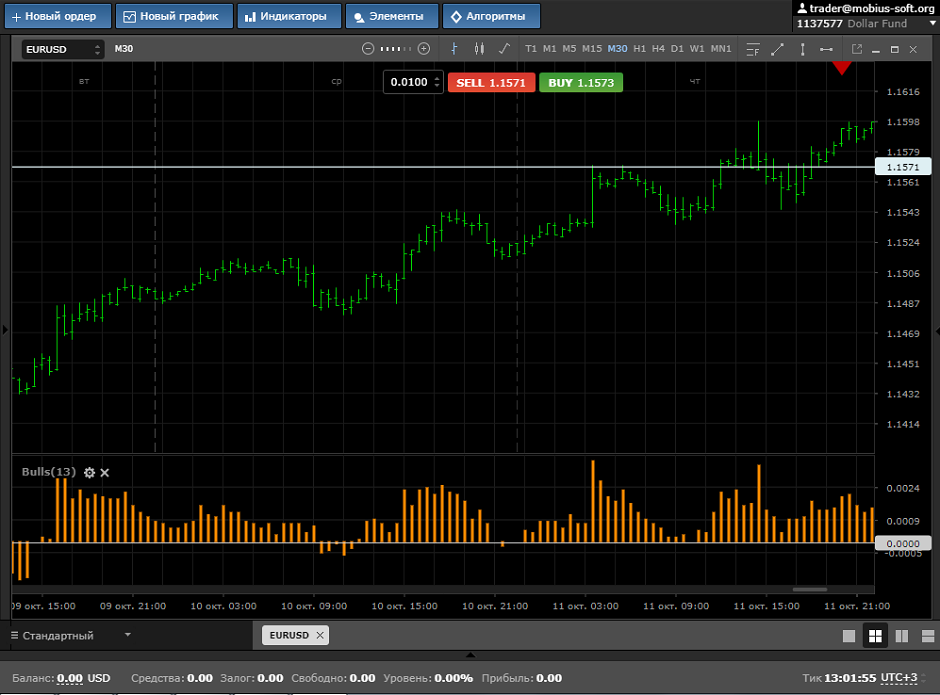Click the Уровень 0.00% value
This screenshot has height=695, width=940.
point(454,678)
